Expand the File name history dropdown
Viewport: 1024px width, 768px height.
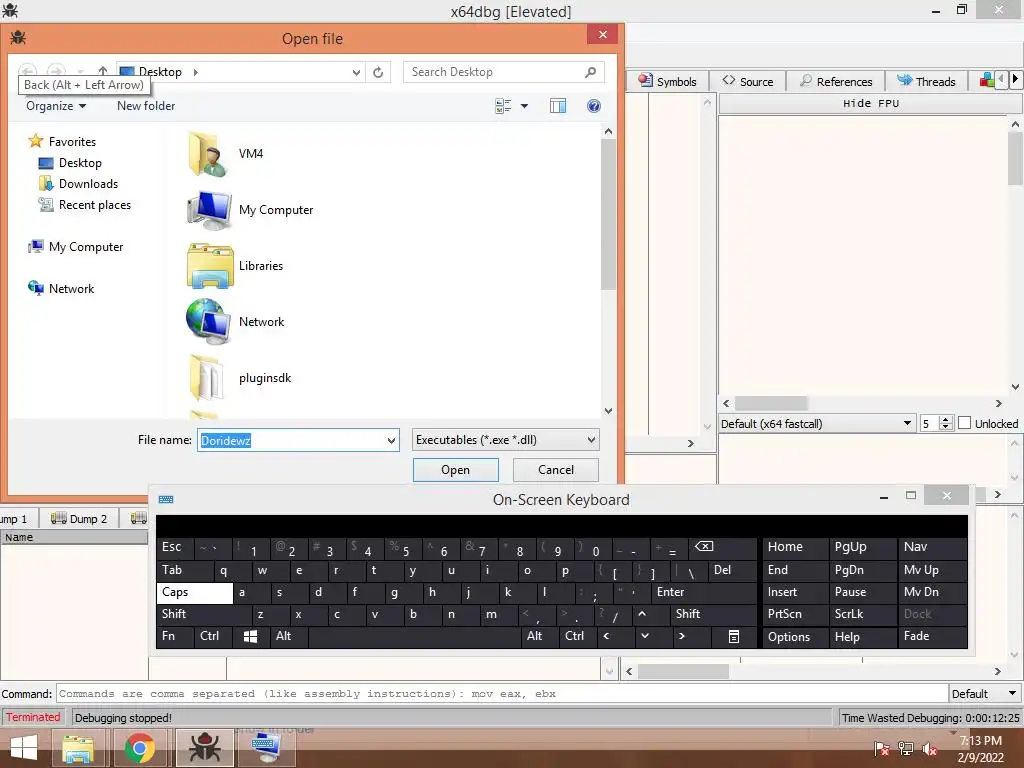point(391,441)
